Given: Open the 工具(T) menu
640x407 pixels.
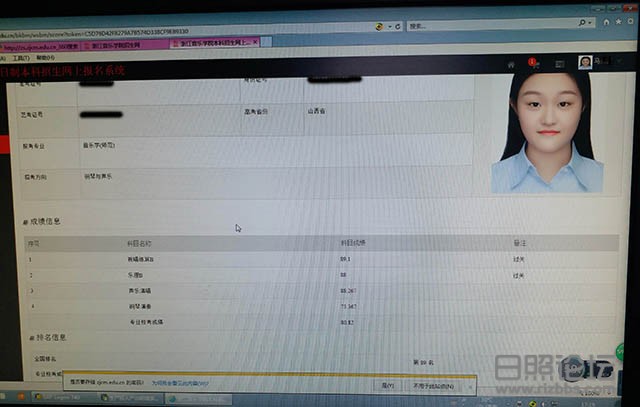Looking at the screenshot, I should 21,58.
